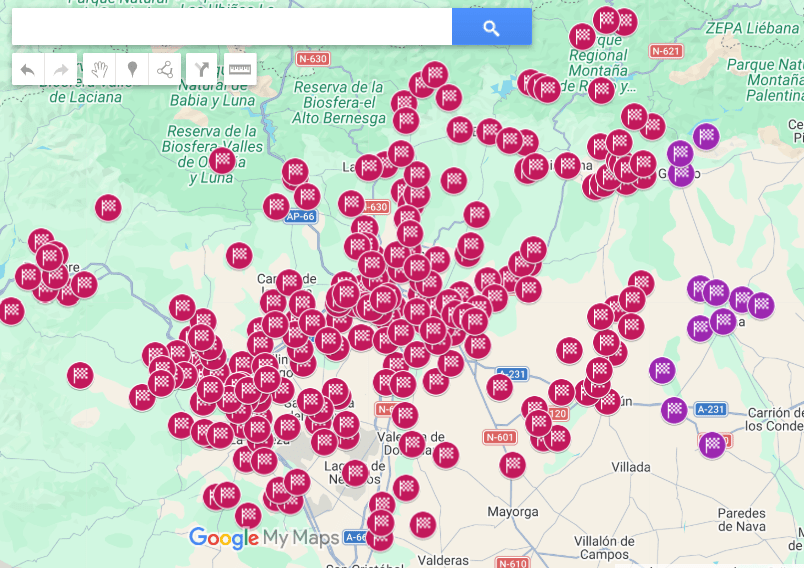Redo the last undone action
This screenshot has width=804, height=568.
point(60,70)
